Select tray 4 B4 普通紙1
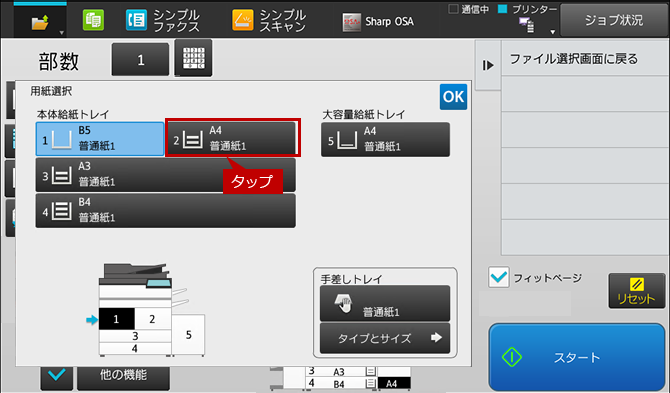Screen dimensions: 670x393 coord(165,211)
